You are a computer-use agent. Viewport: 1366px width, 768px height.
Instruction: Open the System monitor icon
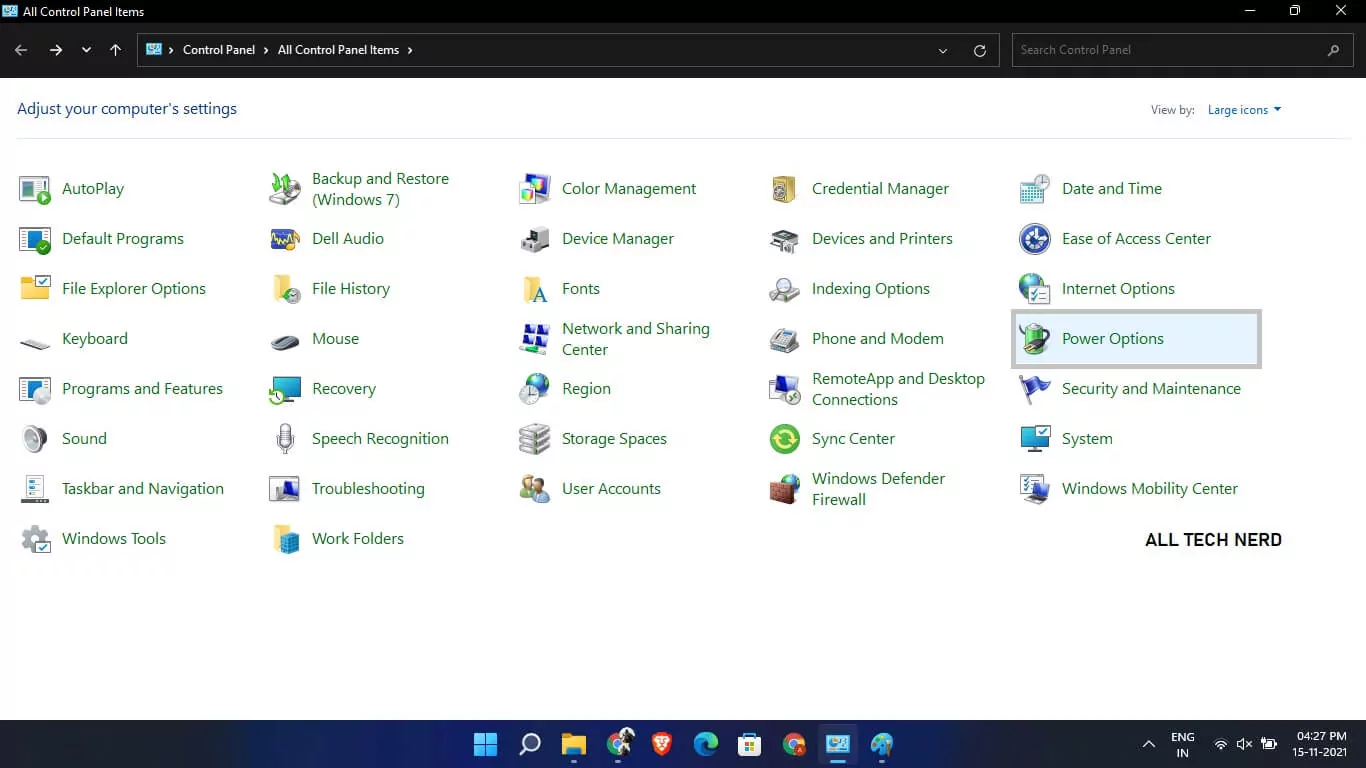point(1035,439)
